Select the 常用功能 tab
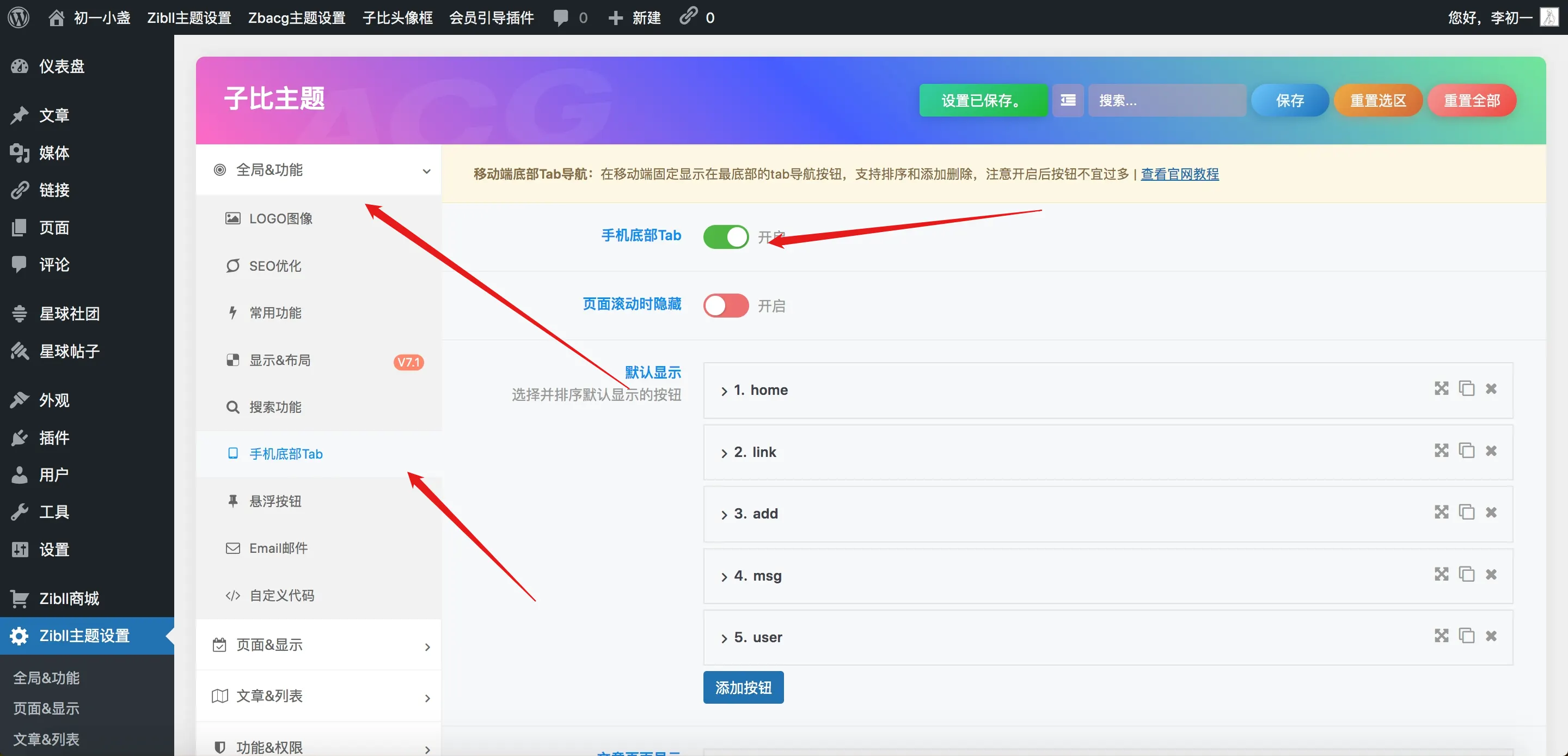The image size is (1568, 756). pos(318,313)
